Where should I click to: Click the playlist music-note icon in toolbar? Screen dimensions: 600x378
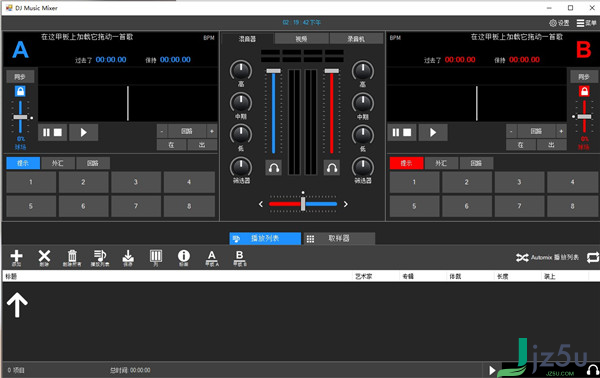pos(100,257)
